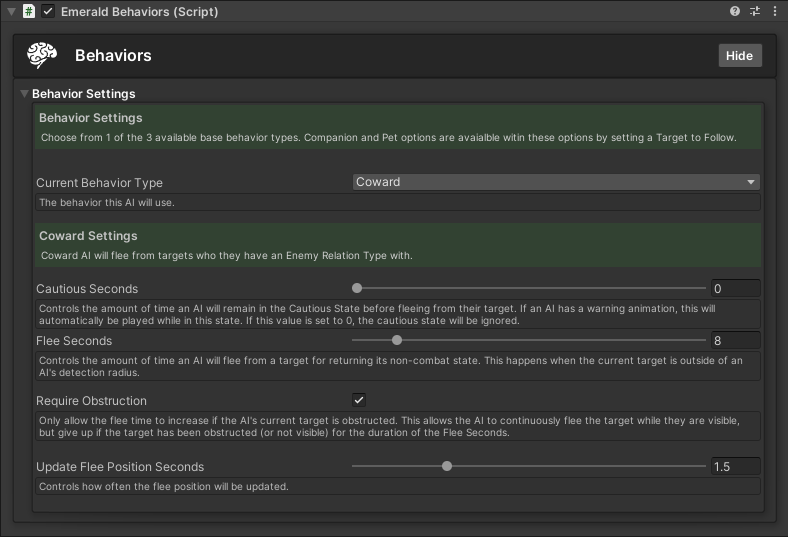Collapse the Emerald Behaviors component foldout arrow
The width and height of the screenshot is (788, 537).
[10, 12]
